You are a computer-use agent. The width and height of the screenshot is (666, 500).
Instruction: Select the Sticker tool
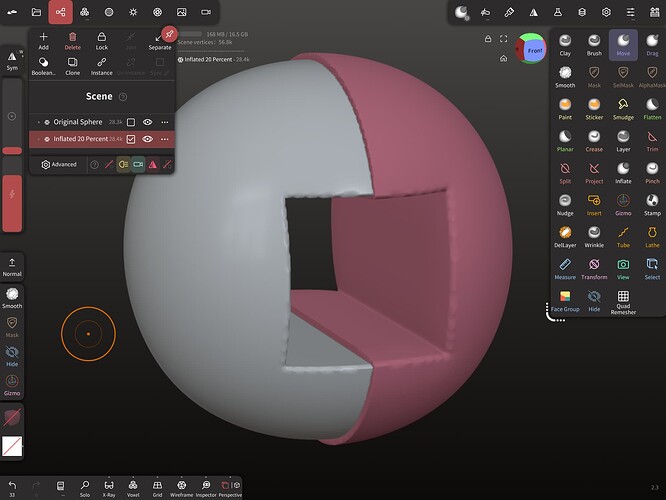click(x=594, y=109)
